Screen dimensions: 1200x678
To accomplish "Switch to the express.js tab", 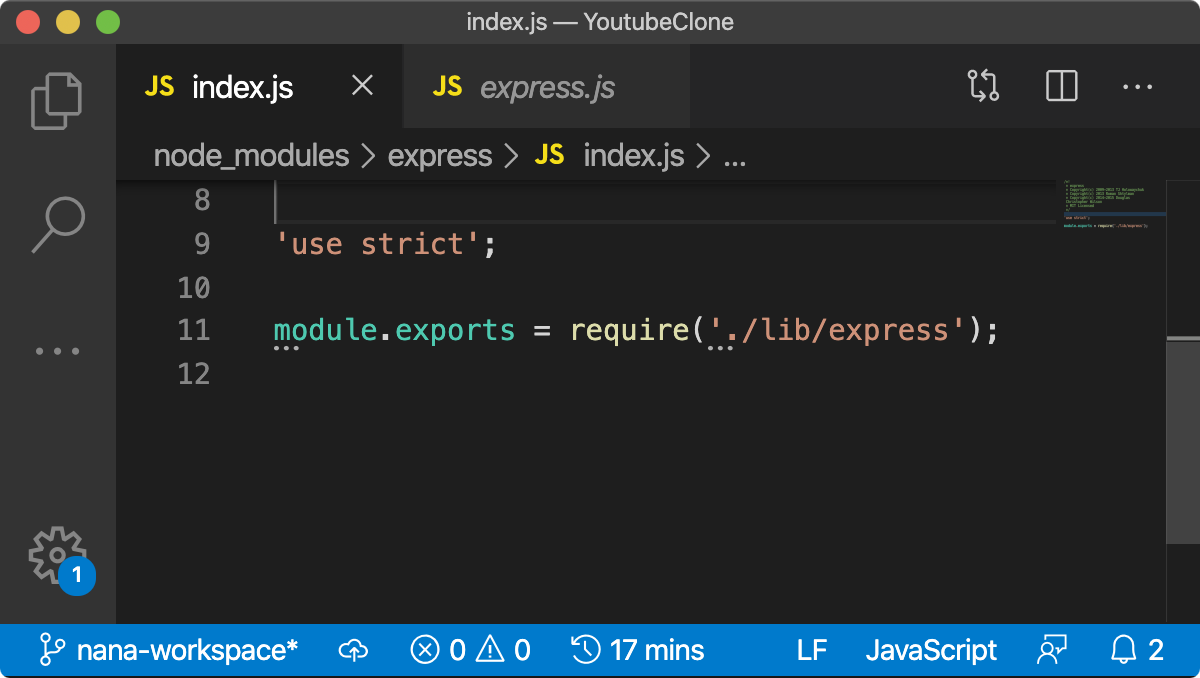I will [x=546, y=86].
